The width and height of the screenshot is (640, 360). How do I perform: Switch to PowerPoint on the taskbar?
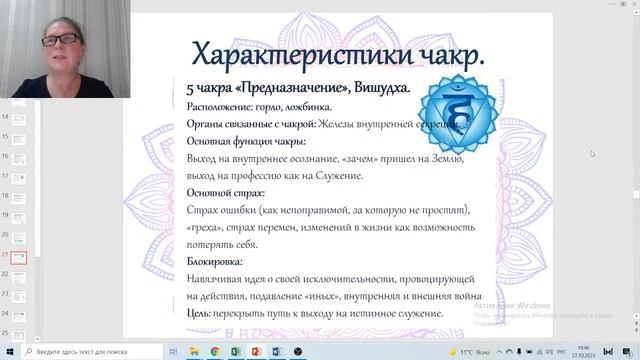256,351
